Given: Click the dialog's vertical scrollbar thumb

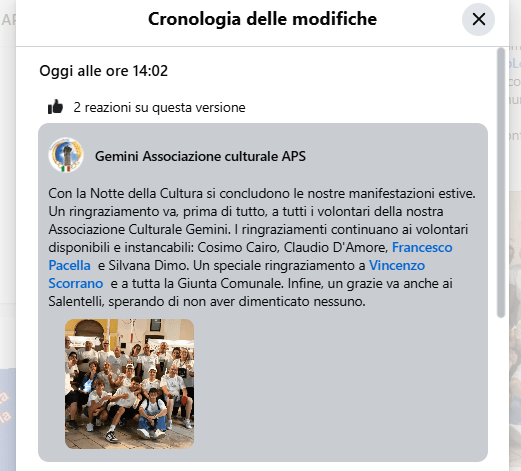Looking at the screenshot, I should pyautogui.click(x=501, y=182).
